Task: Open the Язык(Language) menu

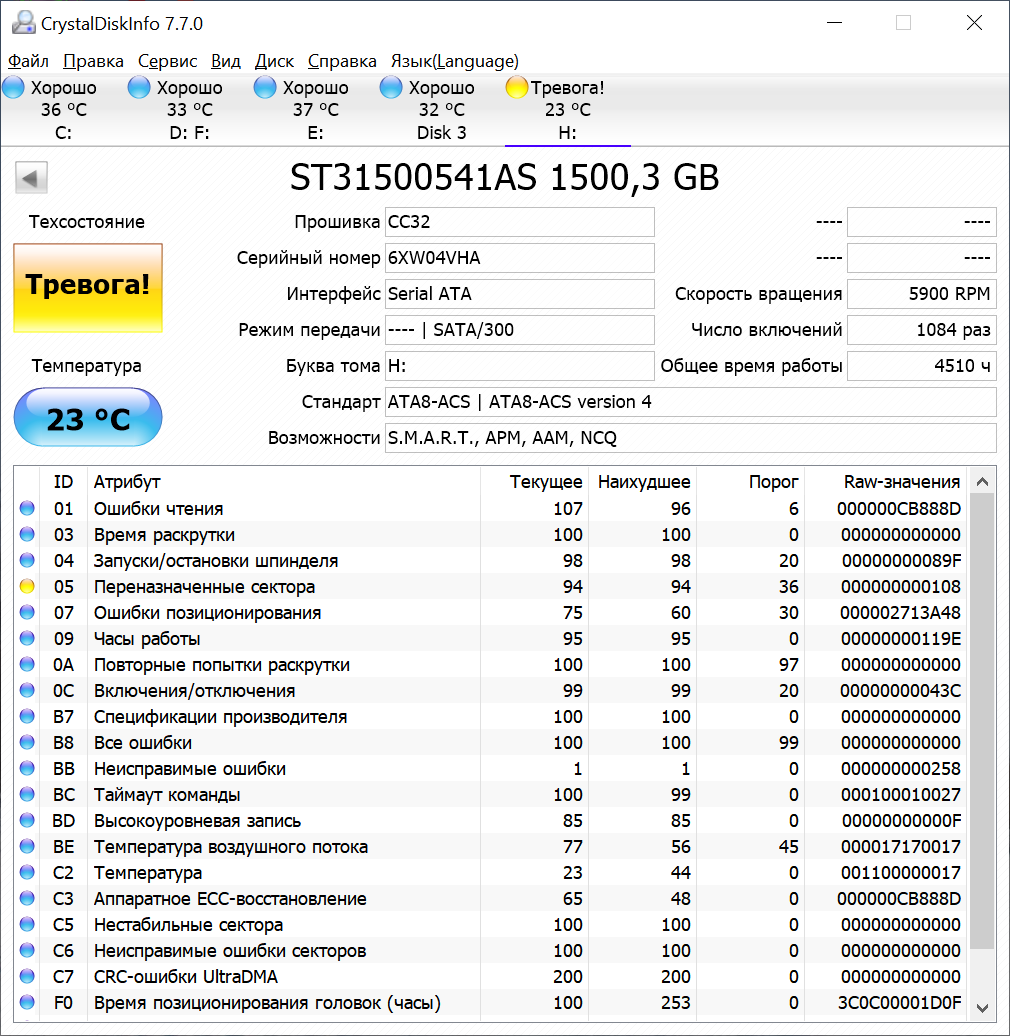Action: click(x=454, y=61)
